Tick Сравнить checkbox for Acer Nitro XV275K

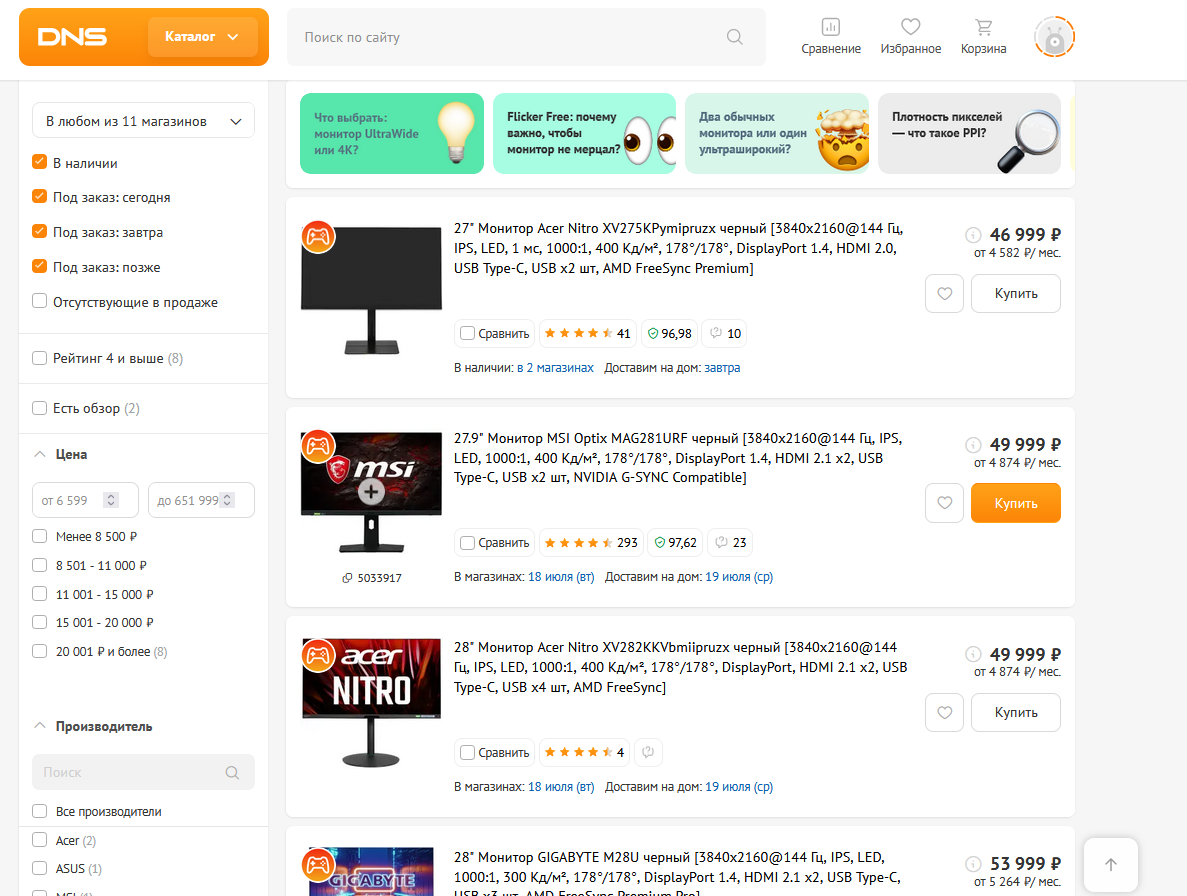[467, 333]
